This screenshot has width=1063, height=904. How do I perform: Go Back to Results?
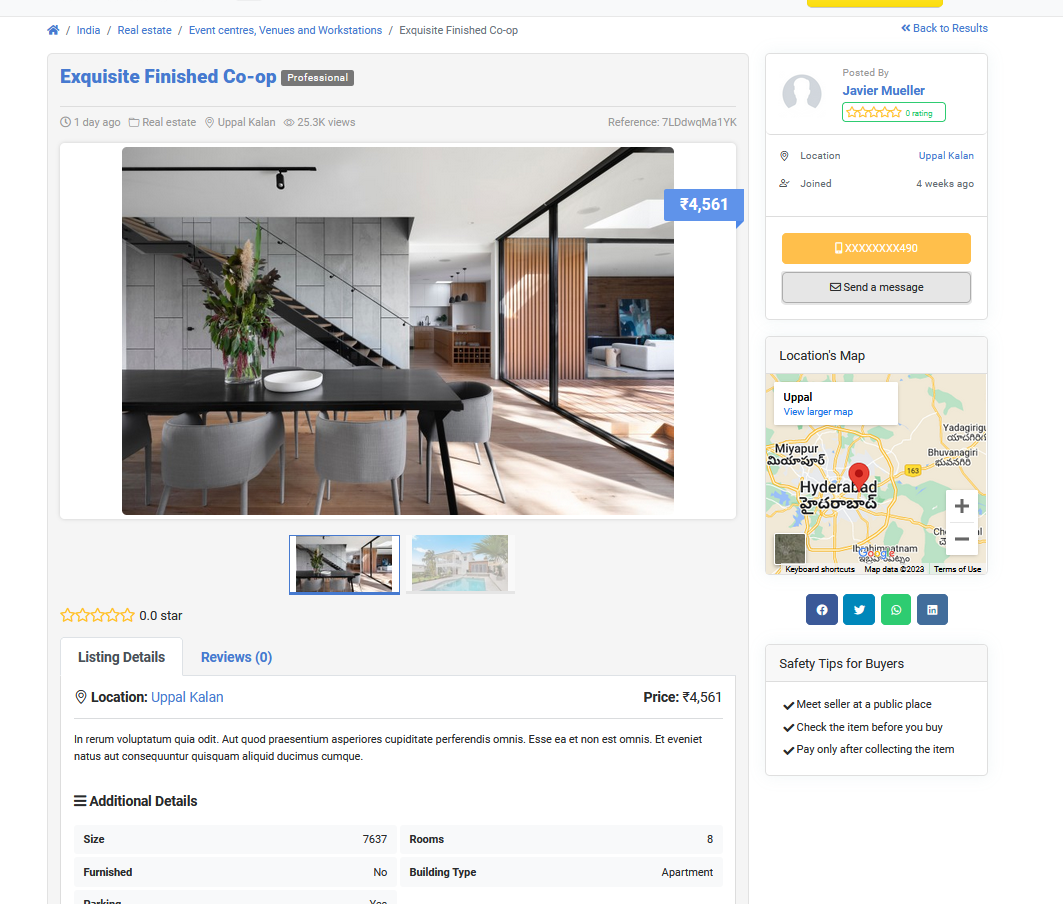(944, 28)
